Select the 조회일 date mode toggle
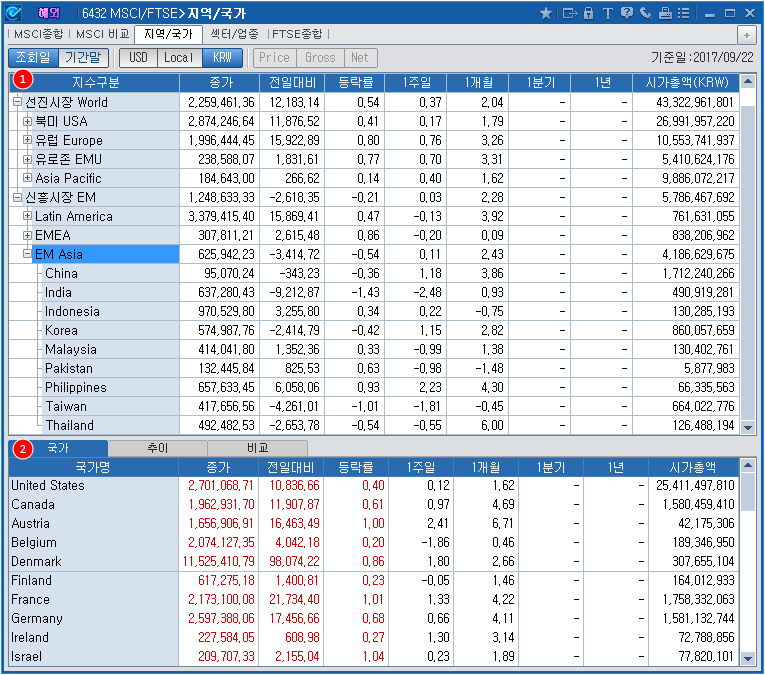Image resolution: width=765 pixels, height=675 pixels. tap(33, 58)
